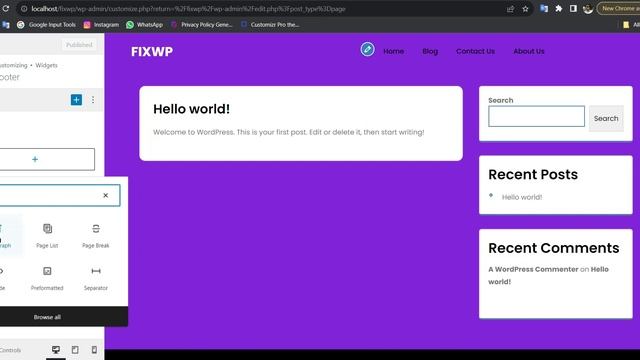Open Hello world! under Recent Posts
Viewport: 640px width, 360px height.
pyautogui.click(x=522, y=197)
